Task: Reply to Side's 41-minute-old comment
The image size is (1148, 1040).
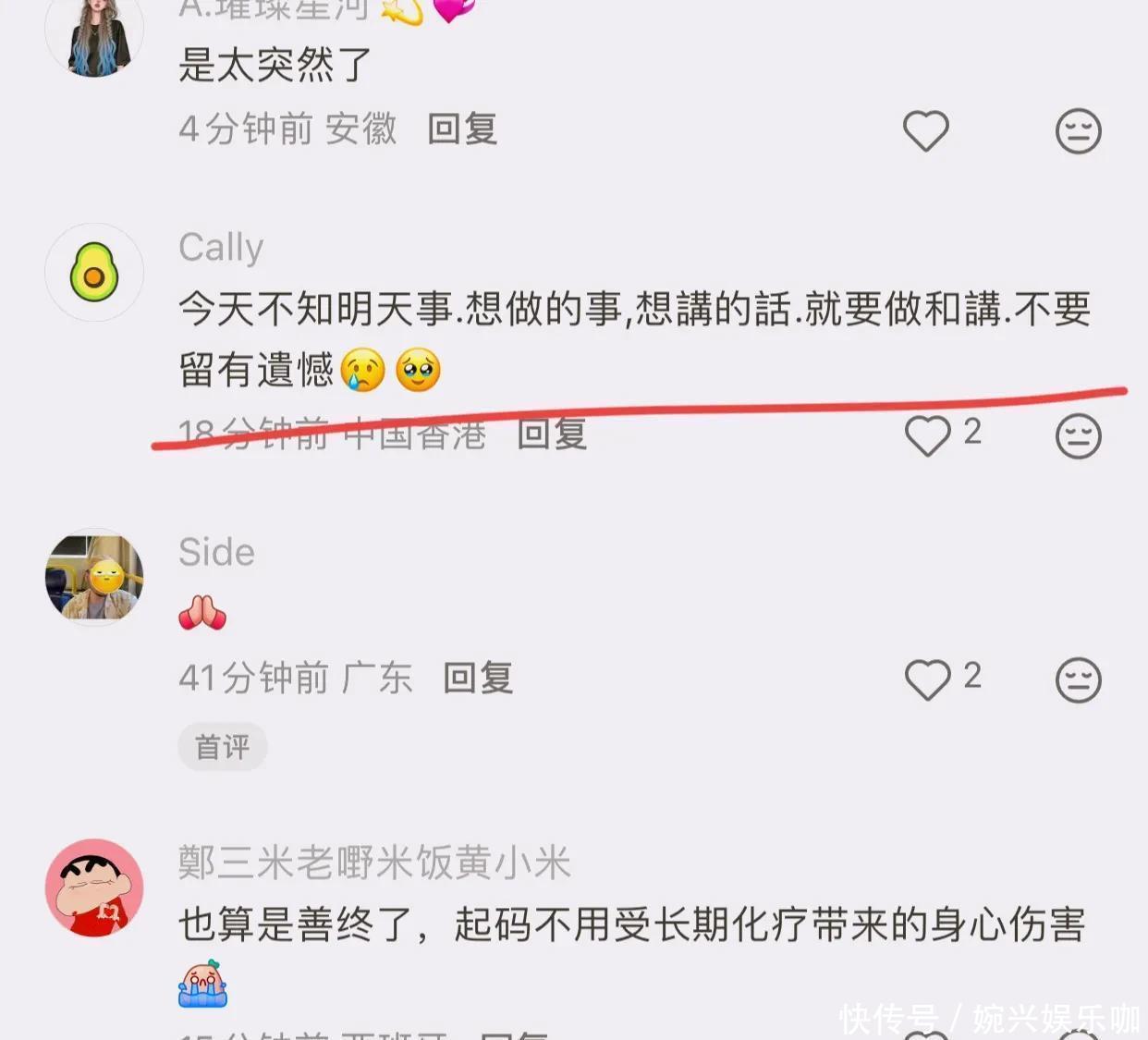Action: [478, 678]
